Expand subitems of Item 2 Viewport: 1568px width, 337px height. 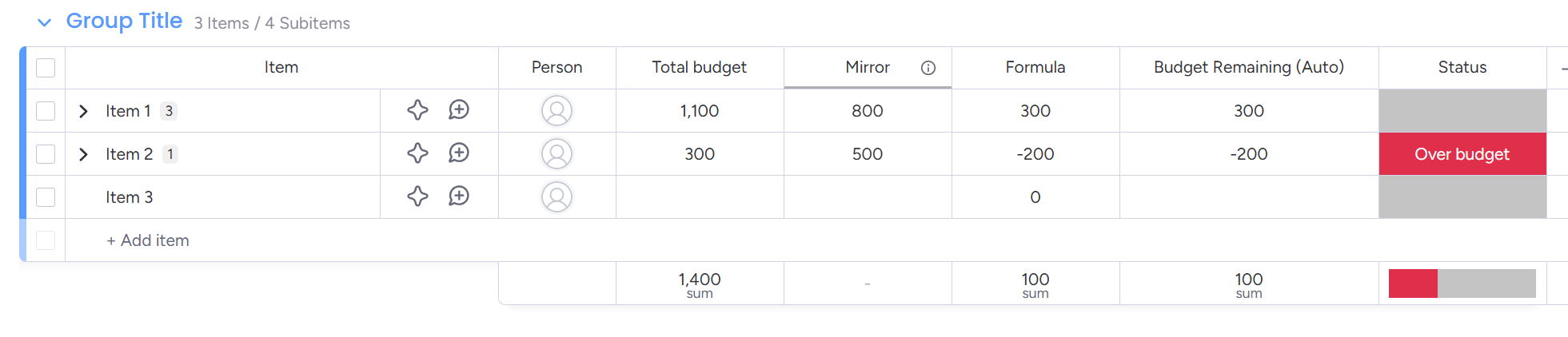tap(83, 154)
